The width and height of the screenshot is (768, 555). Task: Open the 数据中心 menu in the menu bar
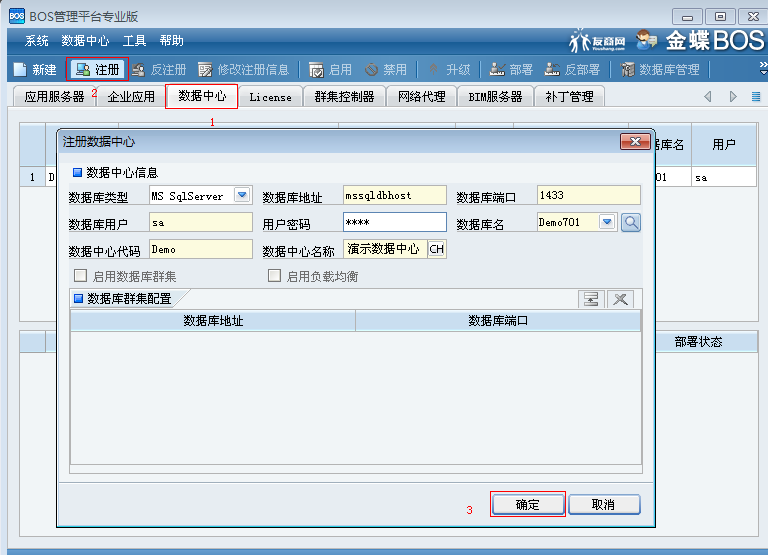pyautogui.click(x=85, y=41)
